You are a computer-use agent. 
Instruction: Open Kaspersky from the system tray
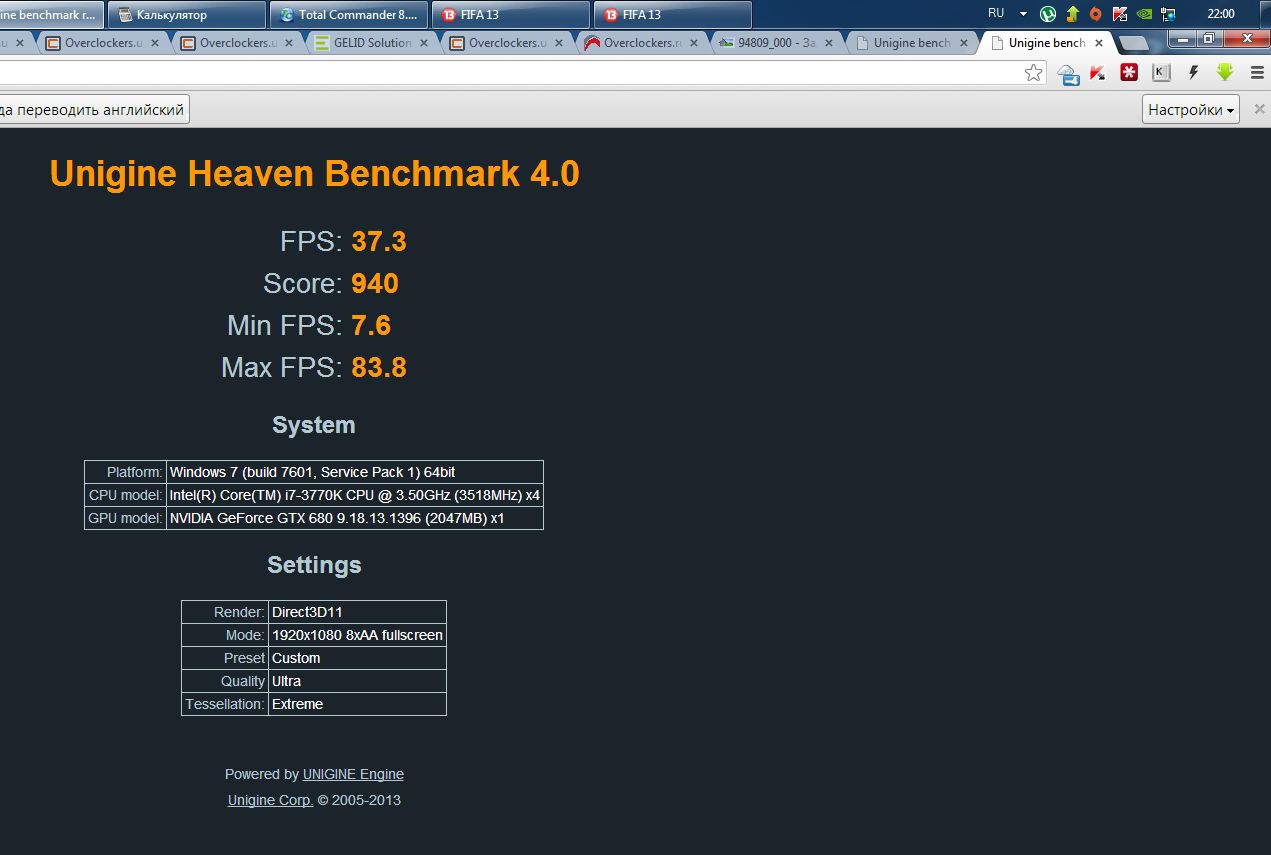tap(1120, 14)
